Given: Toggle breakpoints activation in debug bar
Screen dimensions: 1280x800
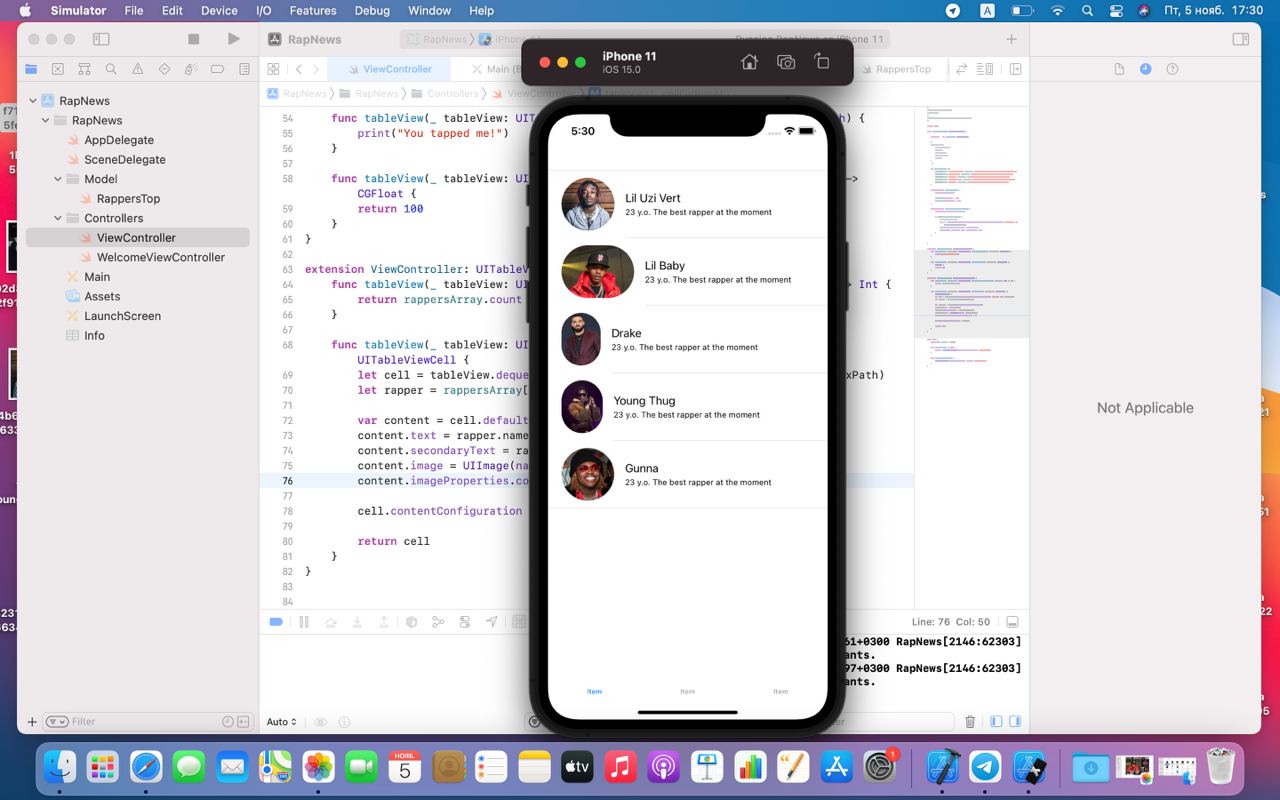Looking at the screenshot, I should pos(276,622).
